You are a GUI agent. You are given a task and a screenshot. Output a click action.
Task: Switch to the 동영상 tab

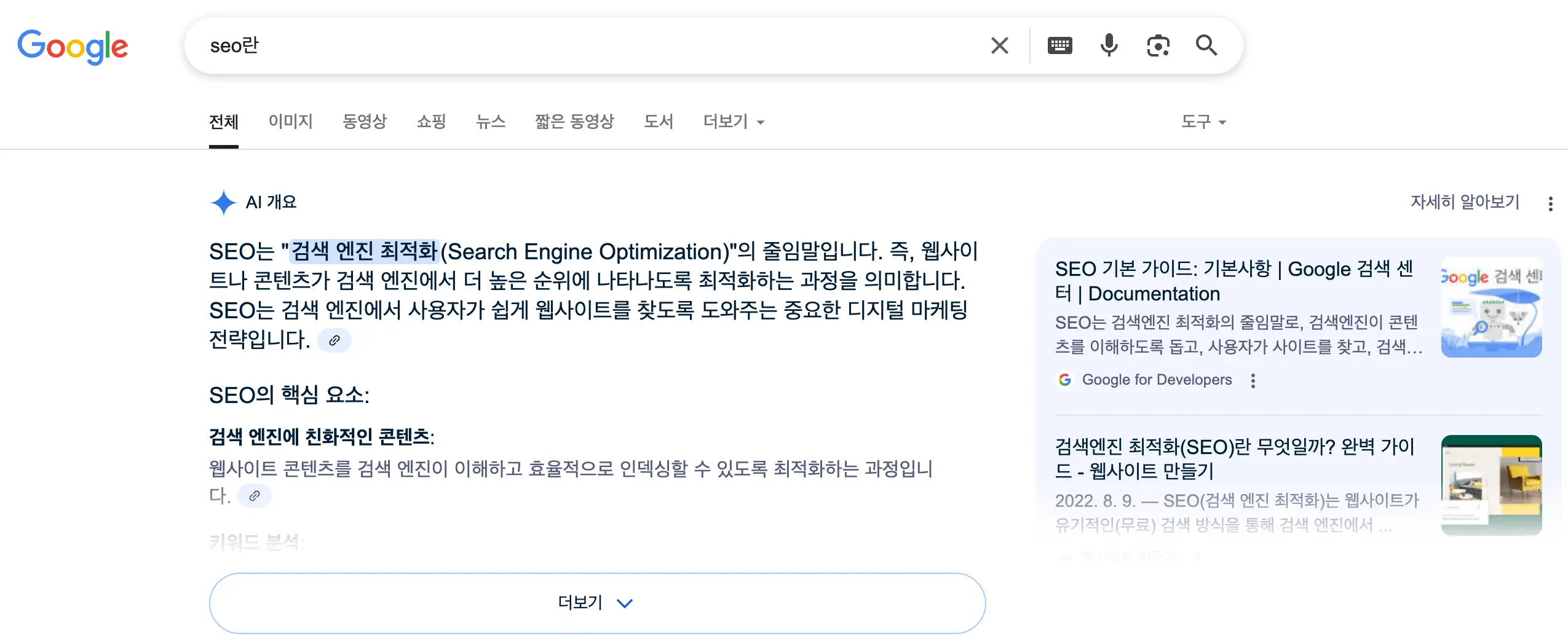tap(365, 122)
